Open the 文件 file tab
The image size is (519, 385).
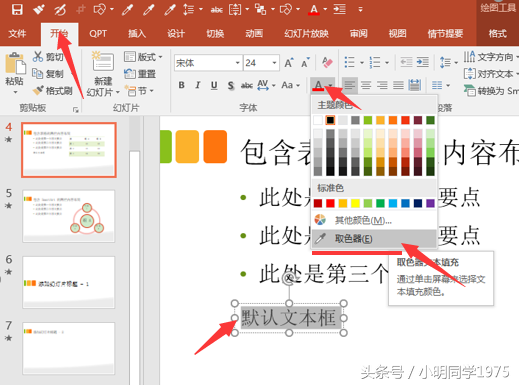click(x=17, y=34)
